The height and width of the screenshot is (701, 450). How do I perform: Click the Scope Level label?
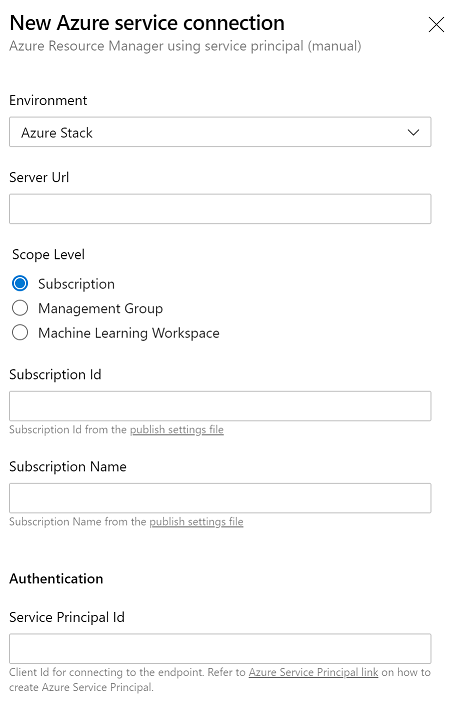pos(48,254)
